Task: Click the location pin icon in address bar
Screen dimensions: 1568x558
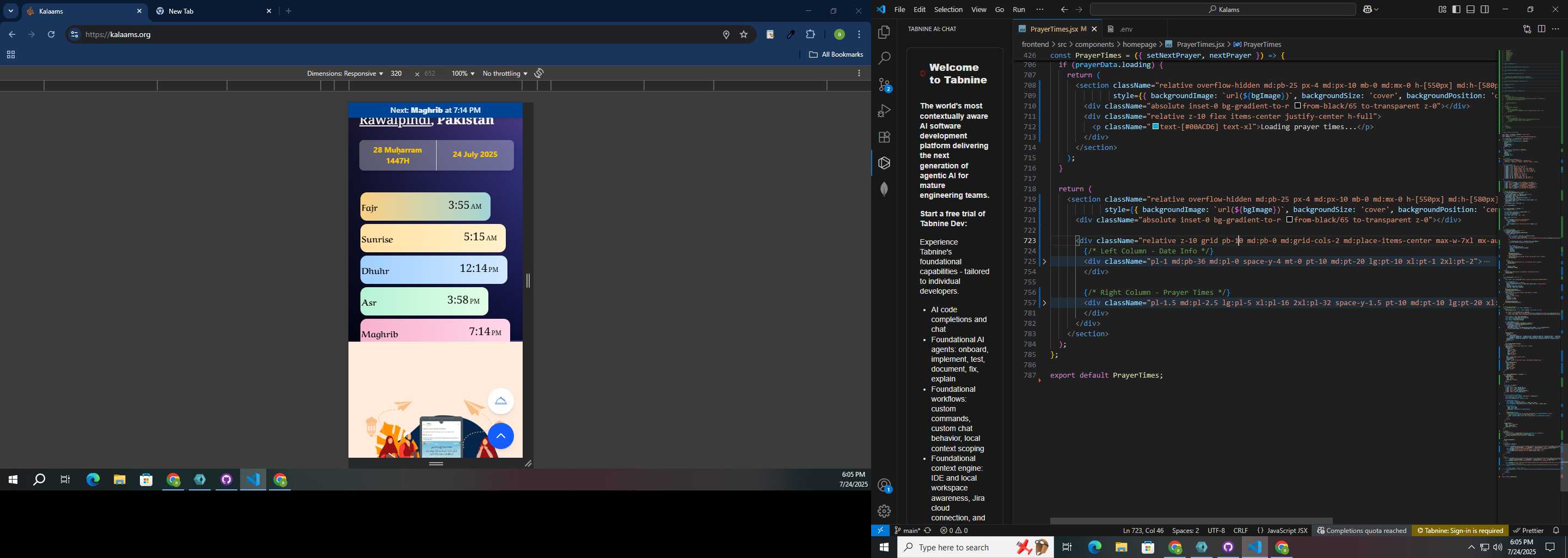Action: (726, 35)
